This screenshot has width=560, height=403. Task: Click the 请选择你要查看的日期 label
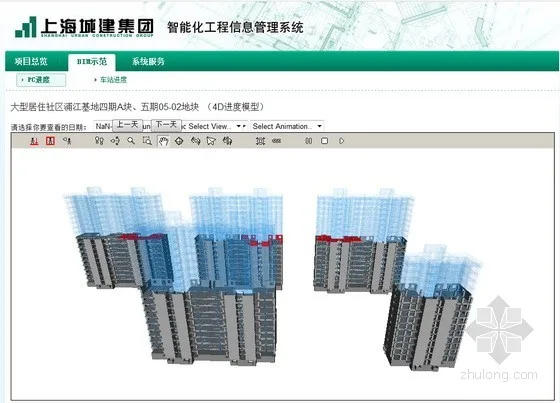point(48,127)
